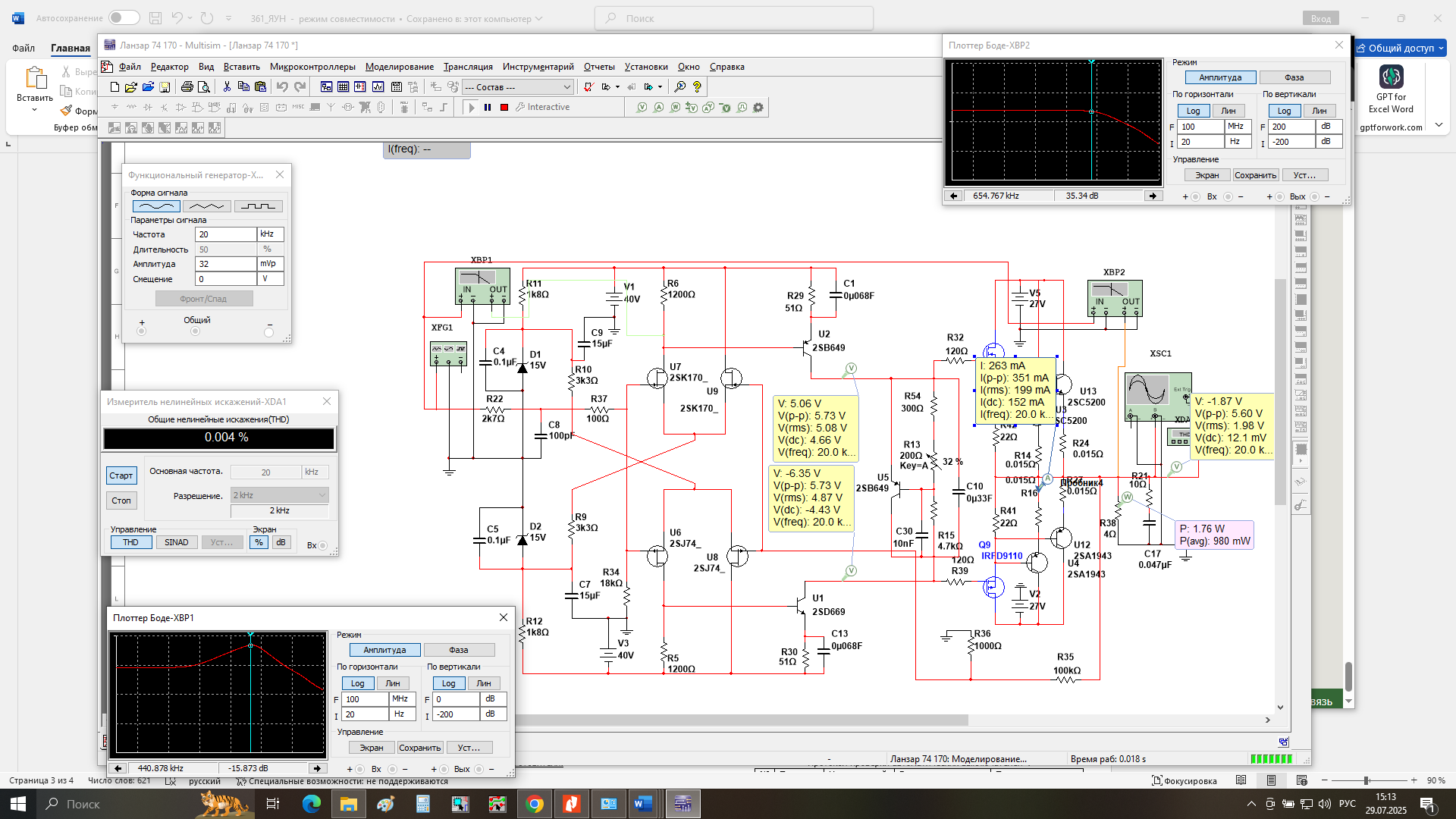Select square waveform in function generator
Viewport: 1456px width, 819px height.
click(x=259, y=206)
